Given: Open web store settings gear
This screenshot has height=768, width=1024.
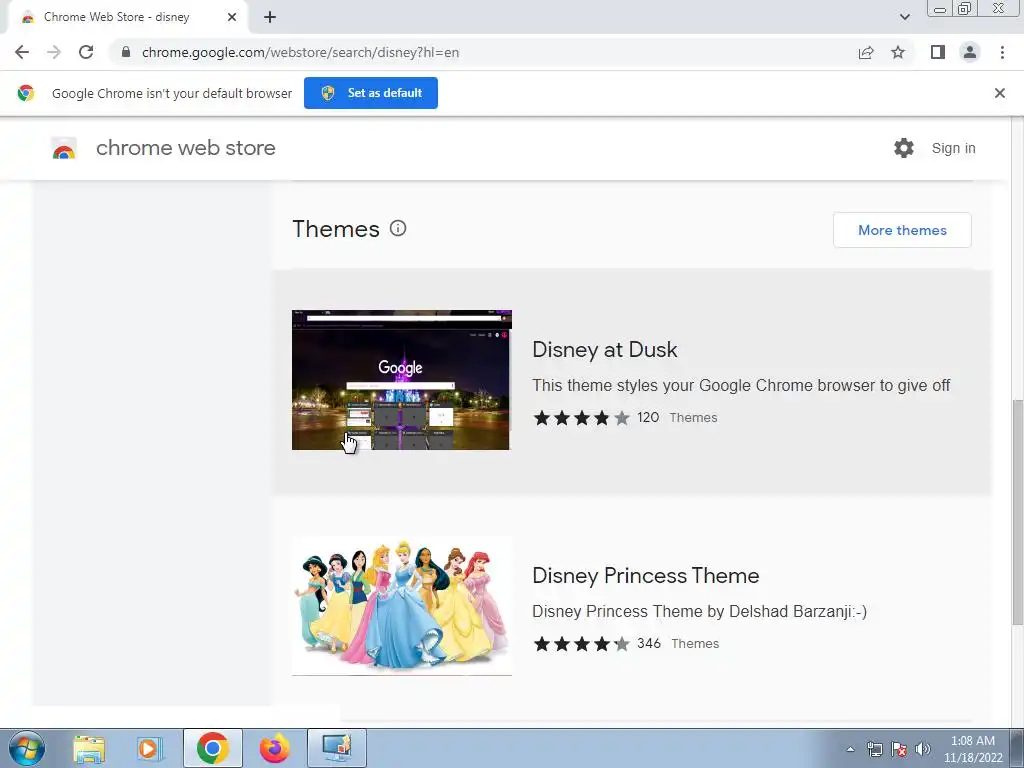Looking at the screenshot, I should coord(904,148).
